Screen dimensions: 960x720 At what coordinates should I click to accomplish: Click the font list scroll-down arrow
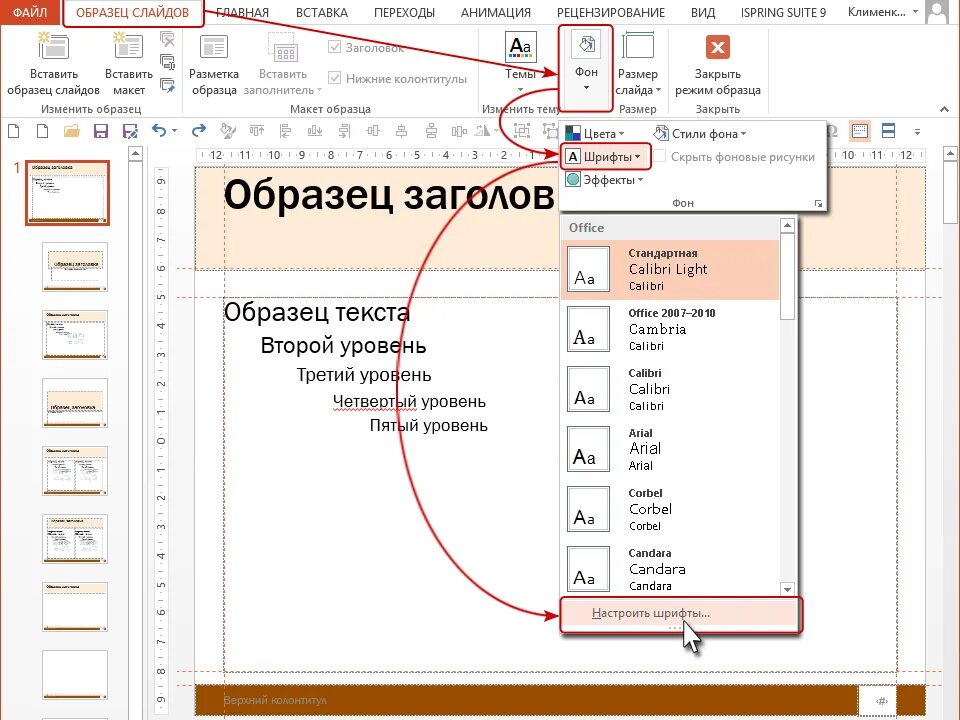point(787,589)
